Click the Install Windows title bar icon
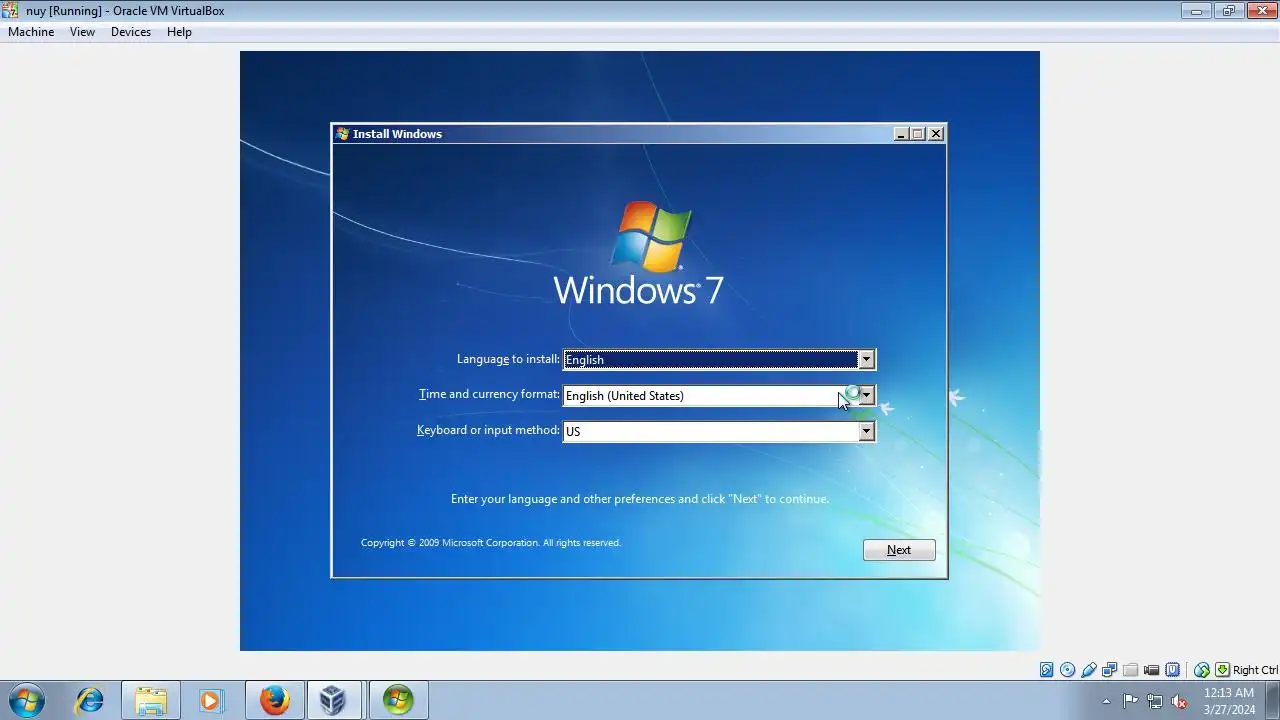Screen dimensions: 1280x720 click(343, 133)
